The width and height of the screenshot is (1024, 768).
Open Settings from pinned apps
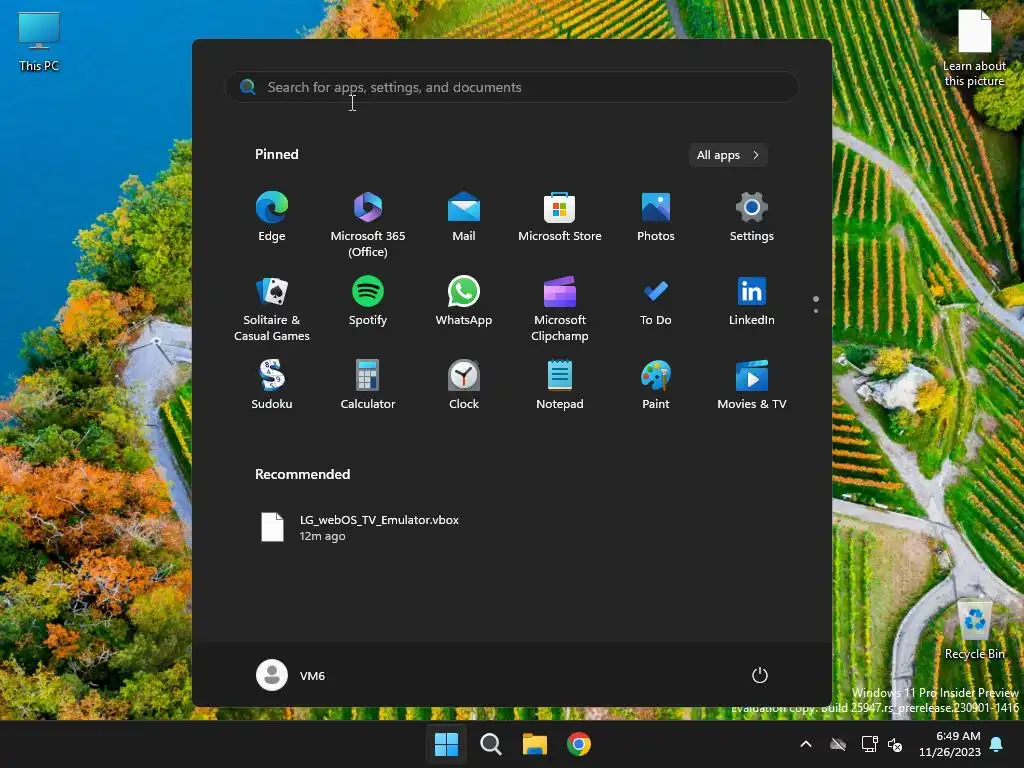752,217
